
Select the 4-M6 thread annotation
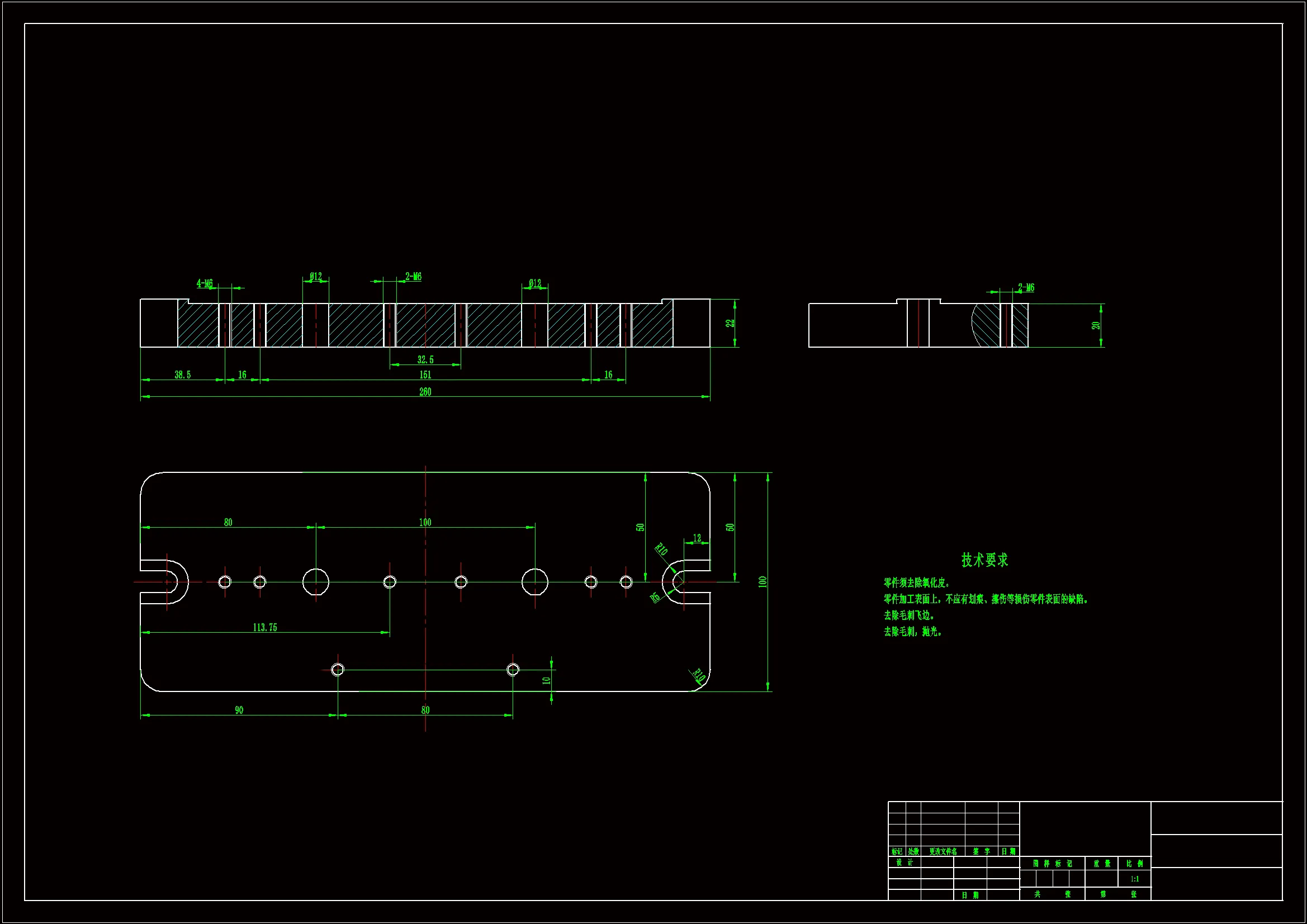(x=205, y=283)
